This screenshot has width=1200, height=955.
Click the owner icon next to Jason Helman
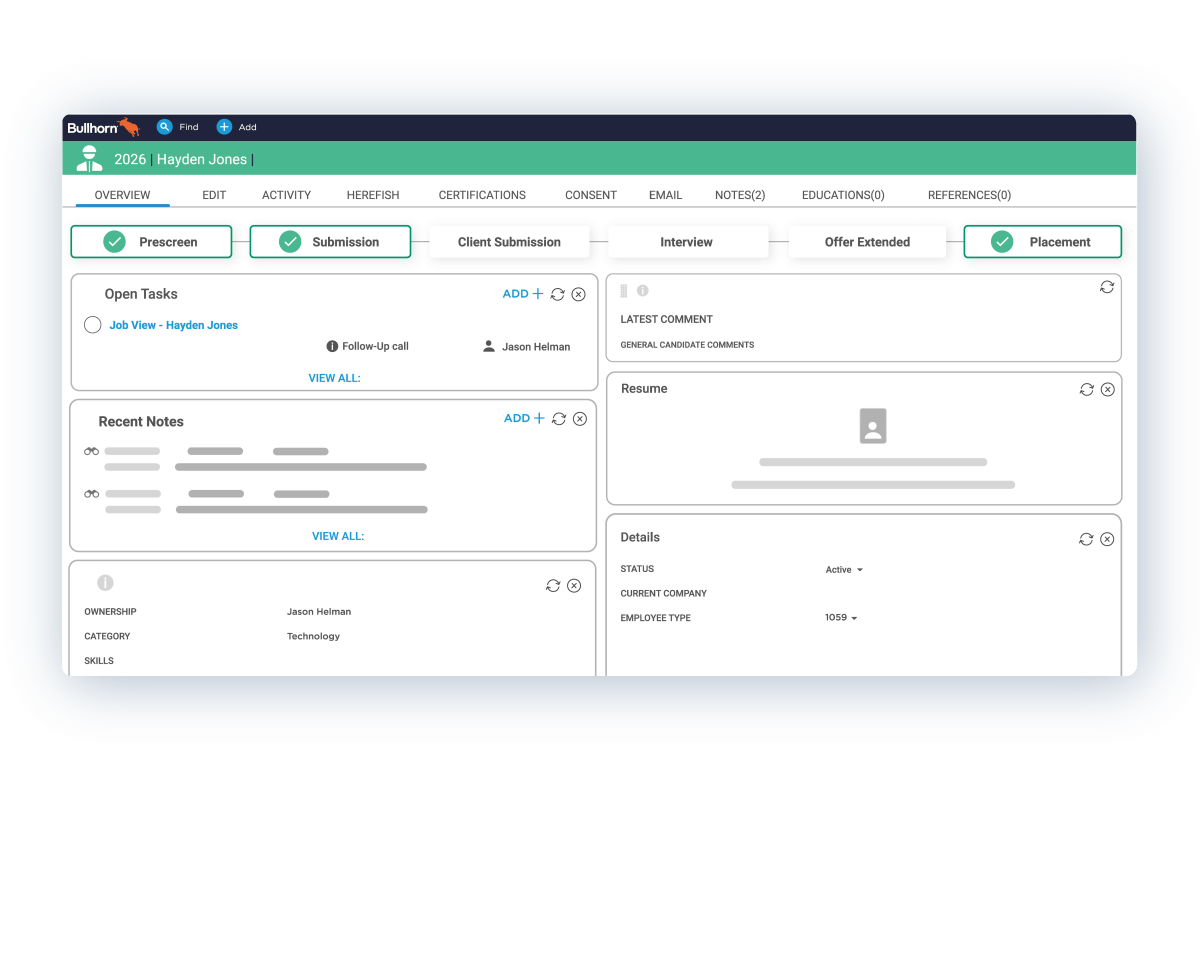point(488,346)
